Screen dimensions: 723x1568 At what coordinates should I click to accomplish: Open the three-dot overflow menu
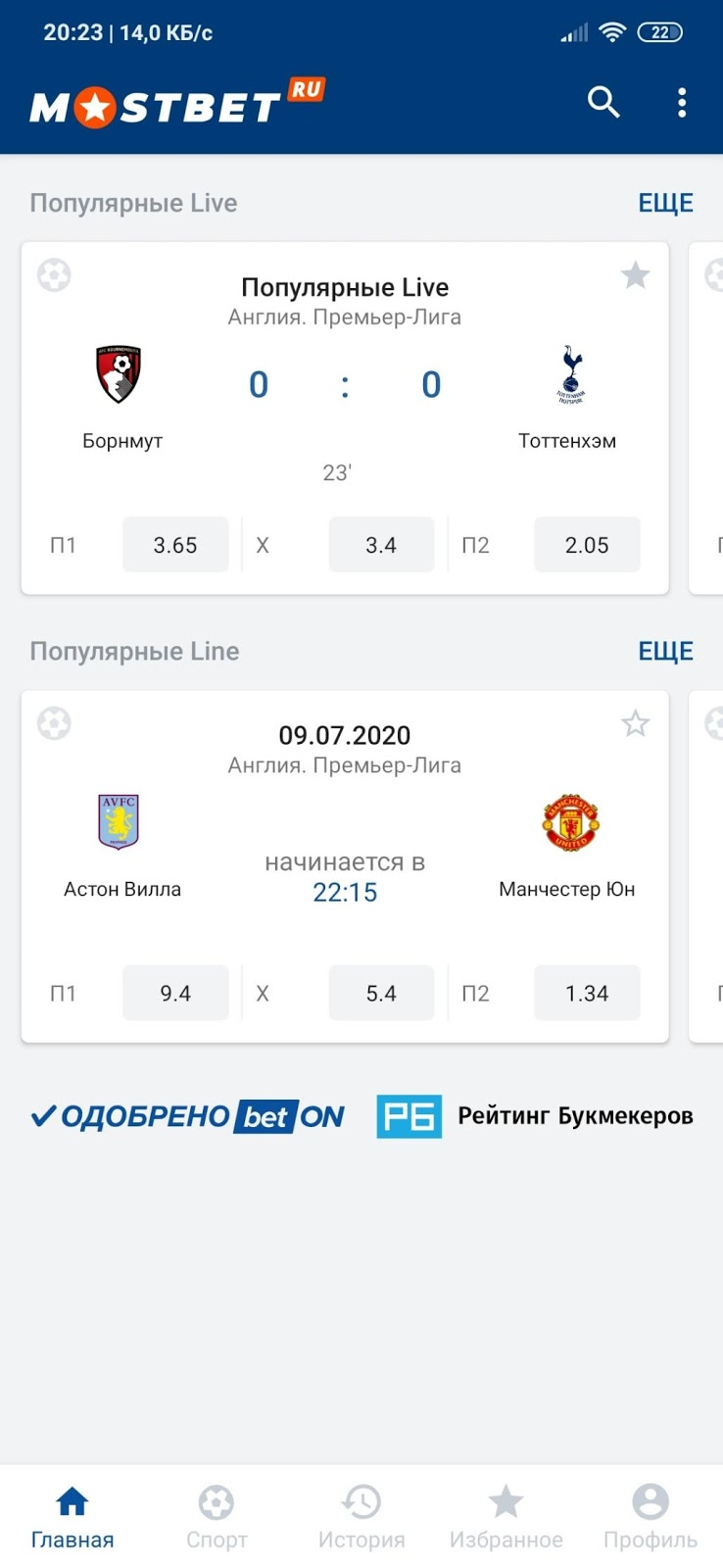(x=682, y=102)
